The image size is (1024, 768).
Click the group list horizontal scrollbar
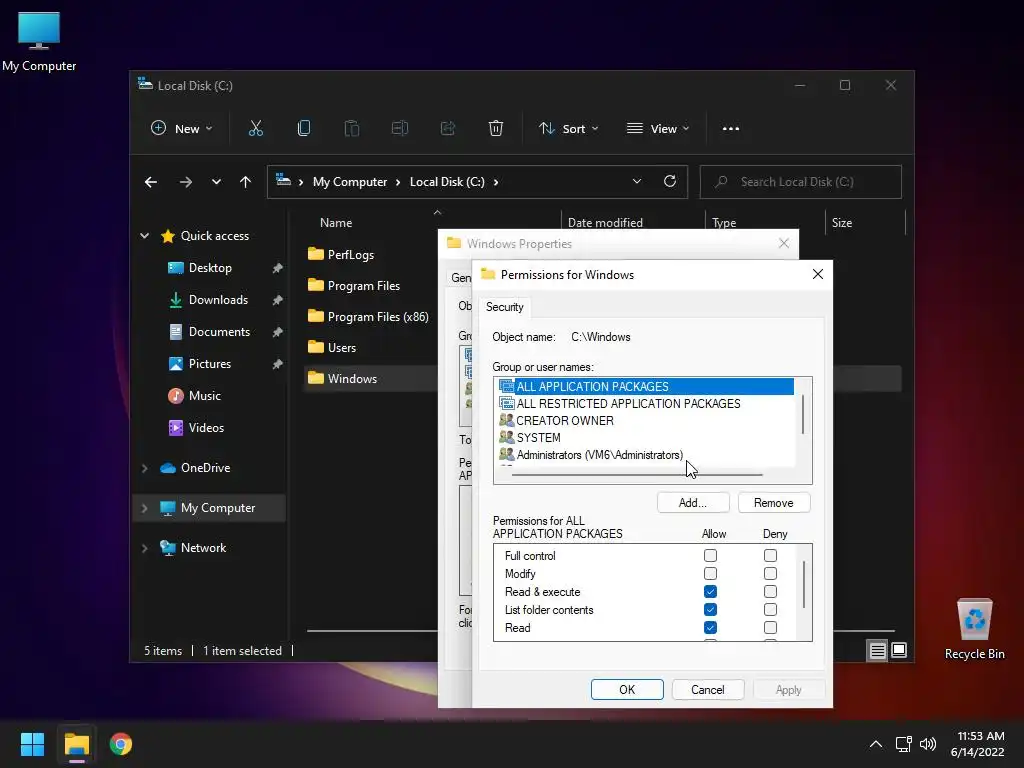[637, 475]
